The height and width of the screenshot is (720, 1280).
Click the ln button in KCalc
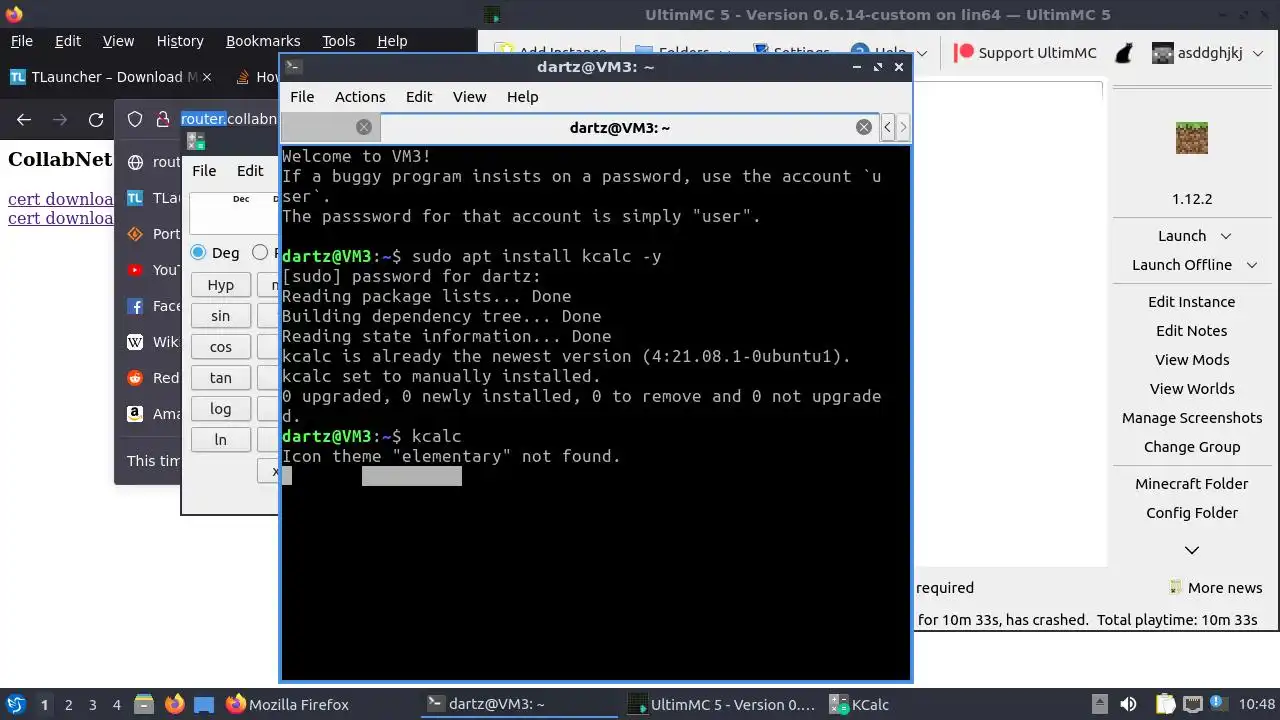(221, 440)
